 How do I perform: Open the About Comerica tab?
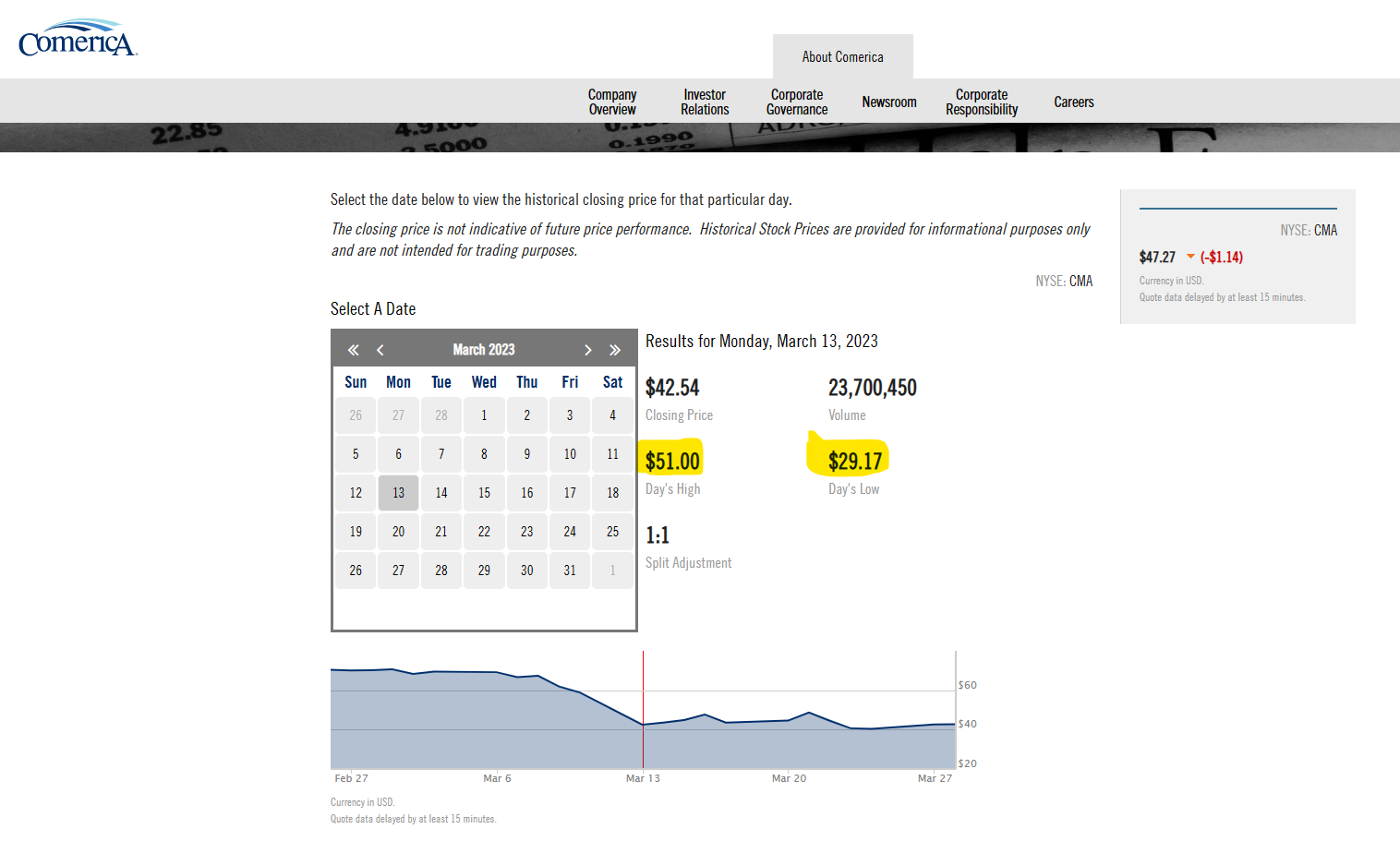click(x=842, y=57)
